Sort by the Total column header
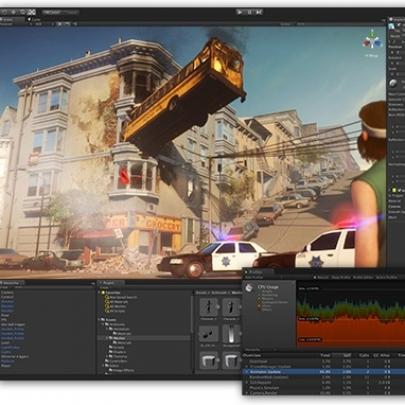The width and height of the screenshot is (405, 405). (x=325, y=356)
